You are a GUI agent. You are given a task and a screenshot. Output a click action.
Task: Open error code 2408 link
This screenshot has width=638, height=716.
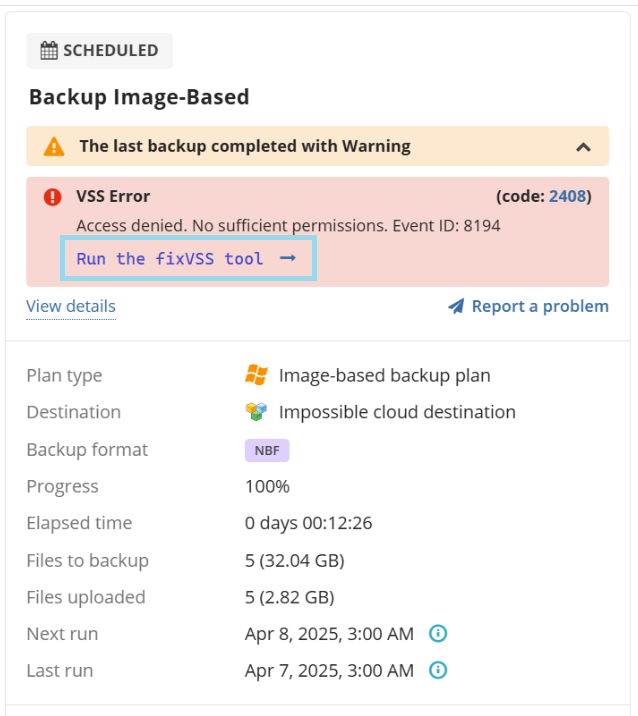tap(567, 196)
